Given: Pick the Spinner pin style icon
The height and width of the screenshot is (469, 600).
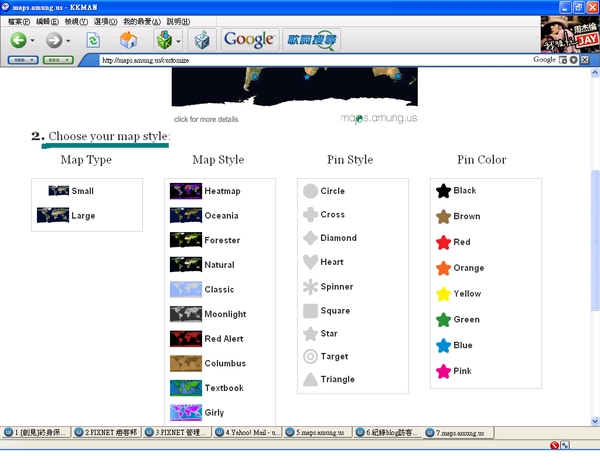Looking at the screenshot, I should tap(310, 287).
